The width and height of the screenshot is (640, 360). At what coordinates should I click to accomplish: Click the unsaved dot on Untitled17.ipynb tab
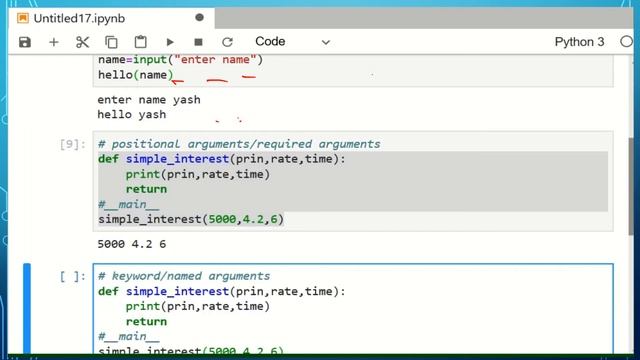[199, 18]
